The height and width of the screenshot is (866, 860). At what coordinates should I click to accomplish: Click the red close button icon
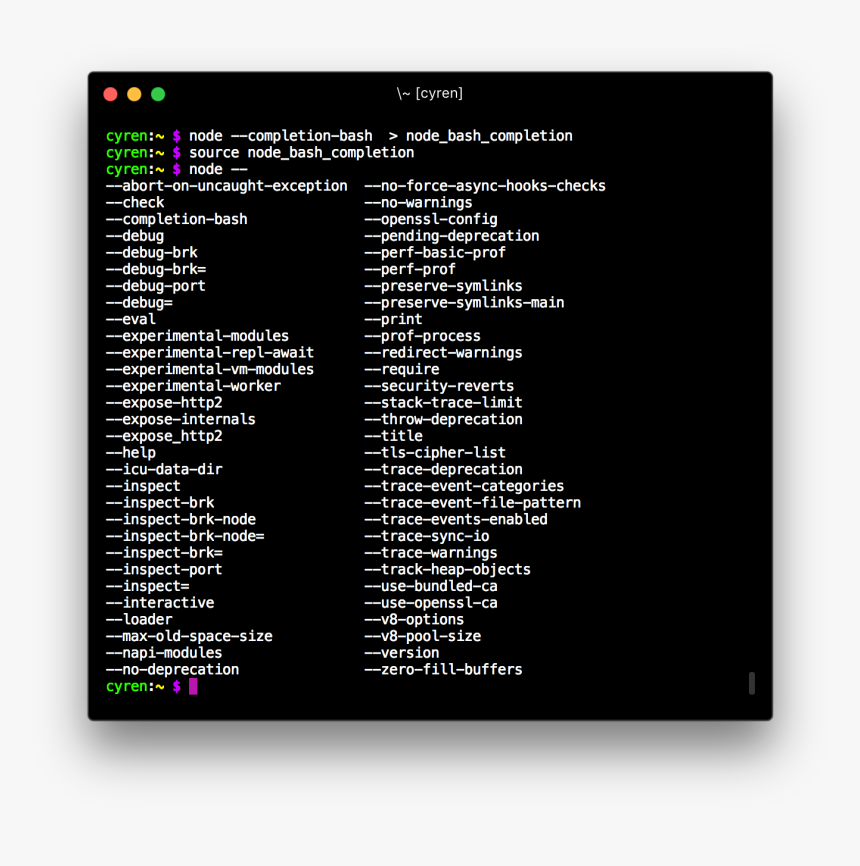click(x=110, y=93)
